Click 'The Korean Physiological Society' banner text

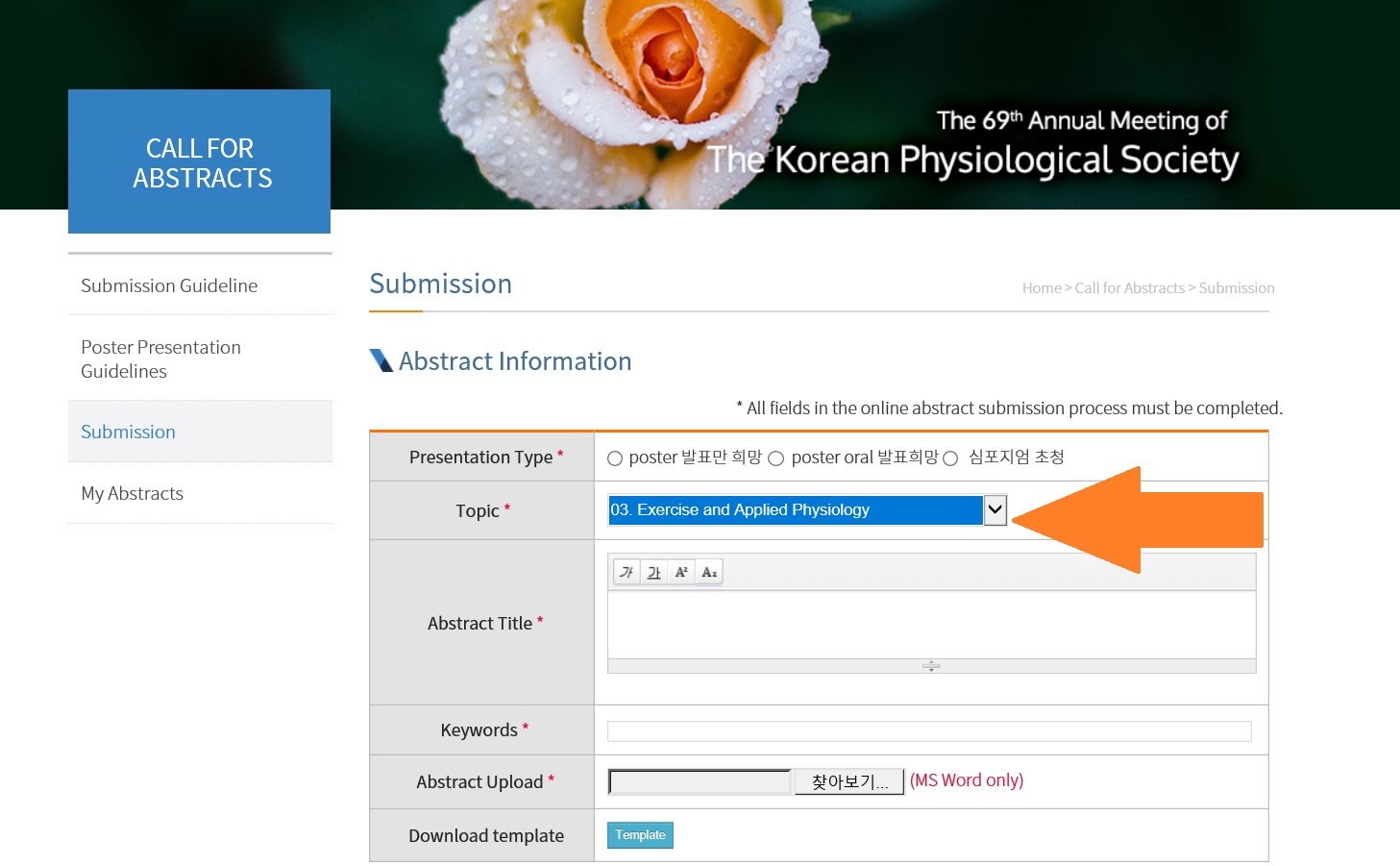(972, 160)
